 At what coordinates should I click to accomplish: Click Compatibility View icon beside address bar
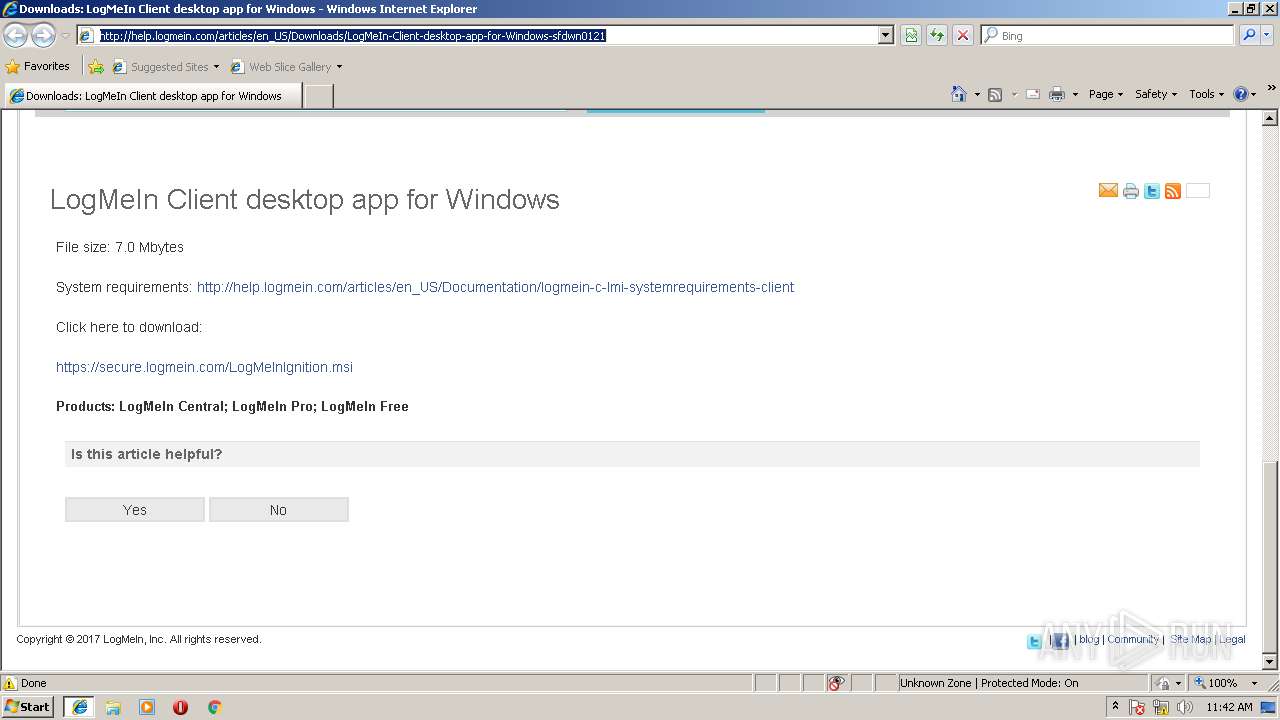tap(911, 35)
